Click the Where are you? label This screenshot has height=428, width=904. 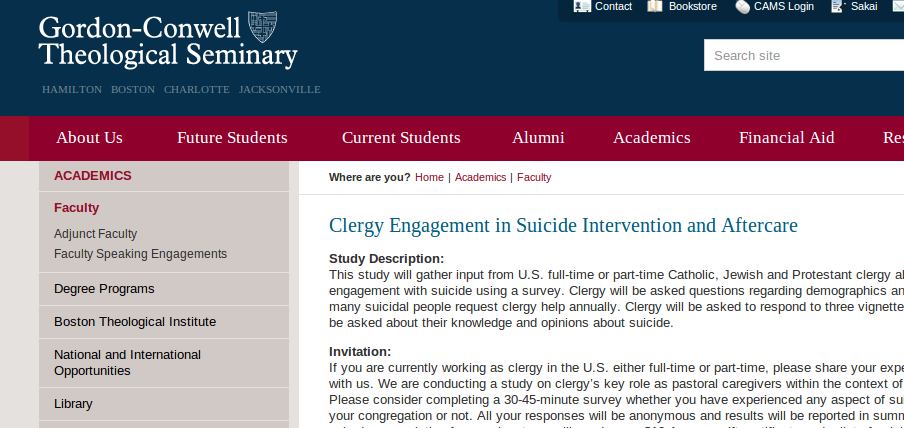point(370,177)
